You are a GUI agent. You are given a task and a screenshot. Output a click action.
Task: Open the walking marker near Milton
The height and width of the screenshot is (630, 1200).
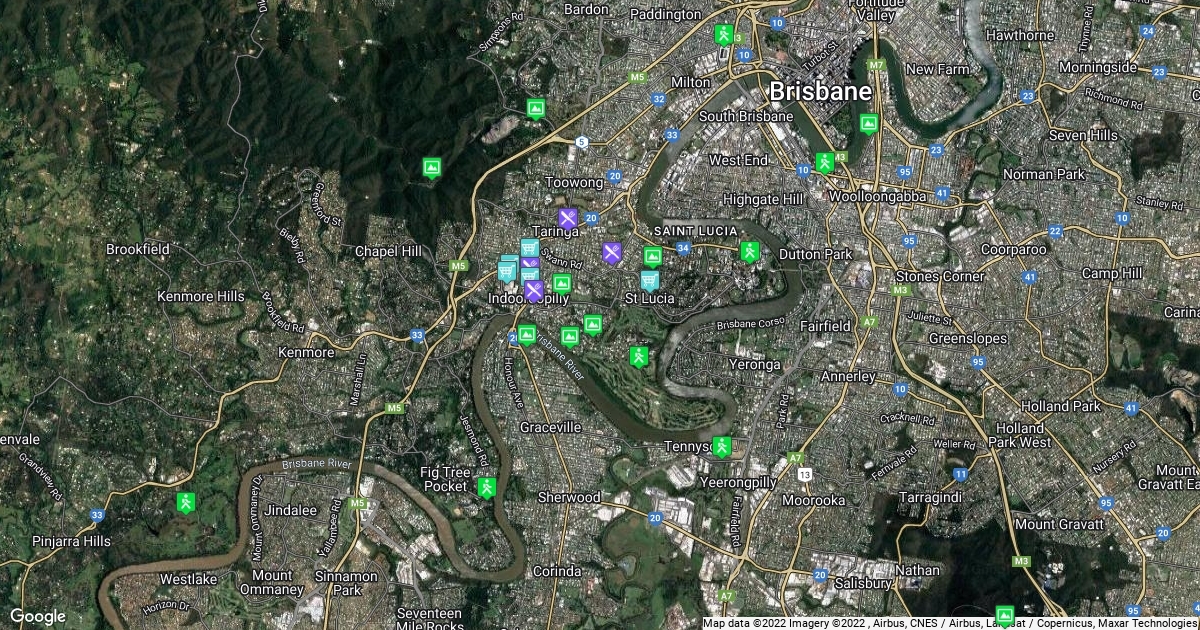[723, 34]
